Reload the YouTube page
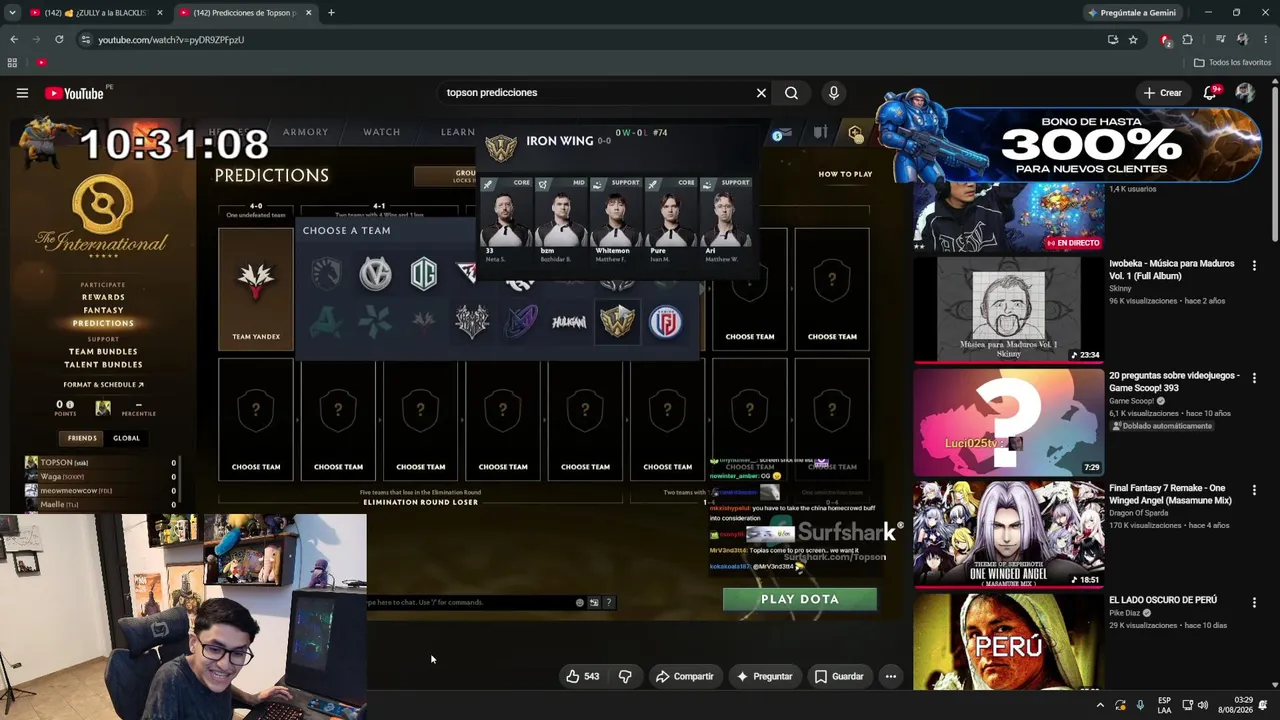The width and height of the screenshot is (1280, 720). pyautogui.click(x=59, y=39)
